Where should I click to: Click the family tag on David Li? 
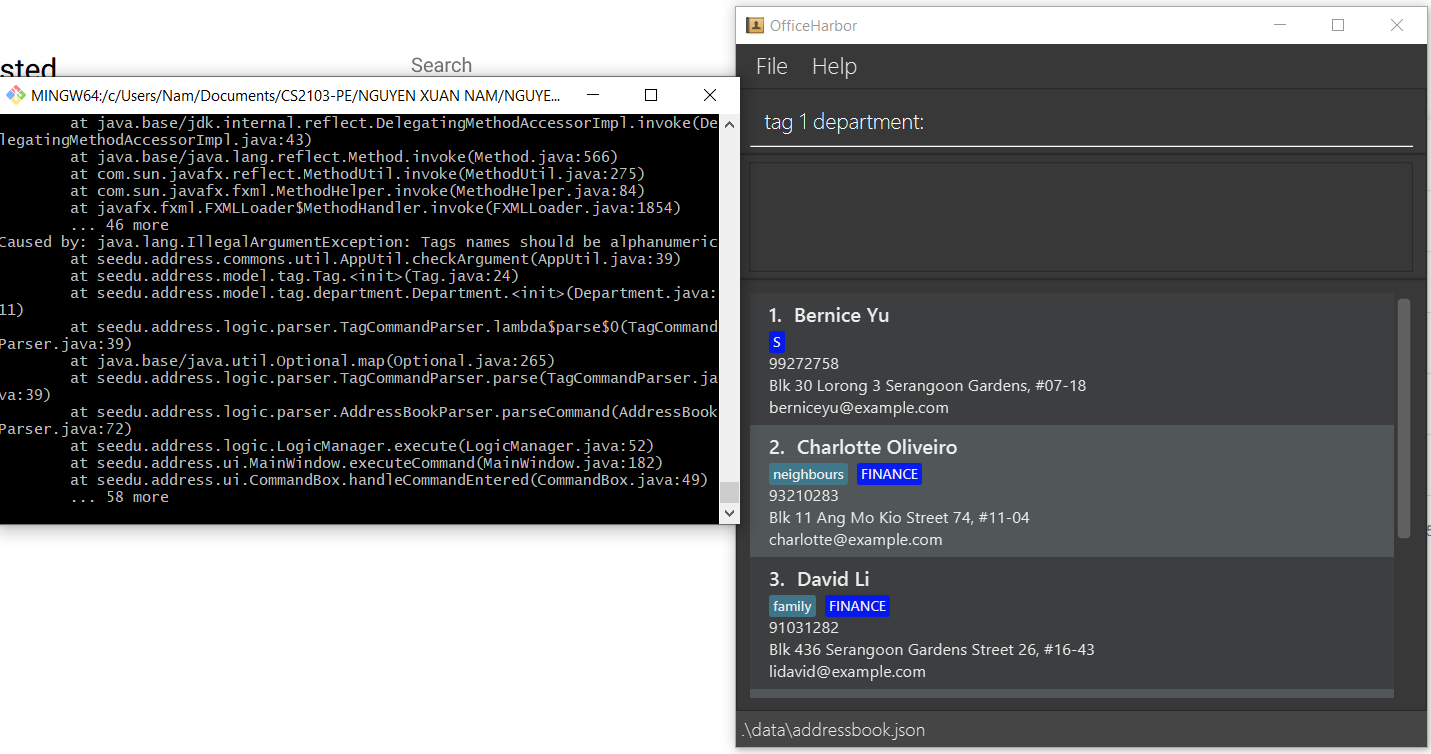pos(792,606)
